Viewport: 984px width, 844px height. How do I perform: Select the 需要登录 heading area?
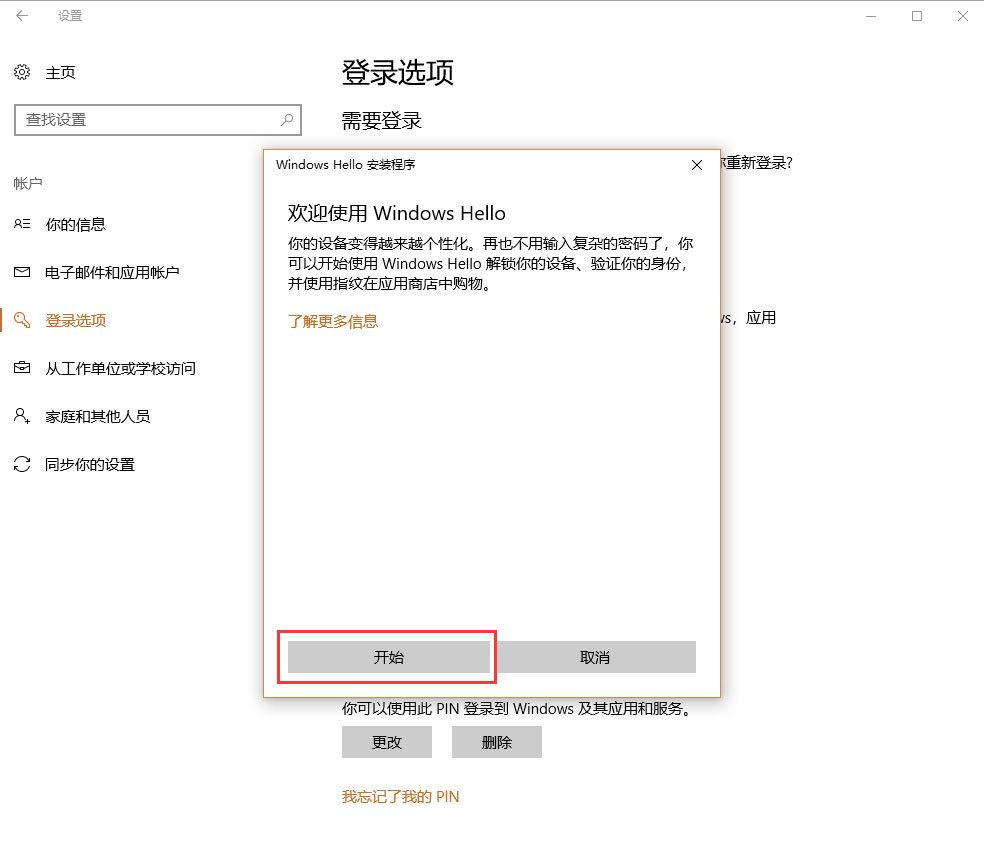[382, 120]
